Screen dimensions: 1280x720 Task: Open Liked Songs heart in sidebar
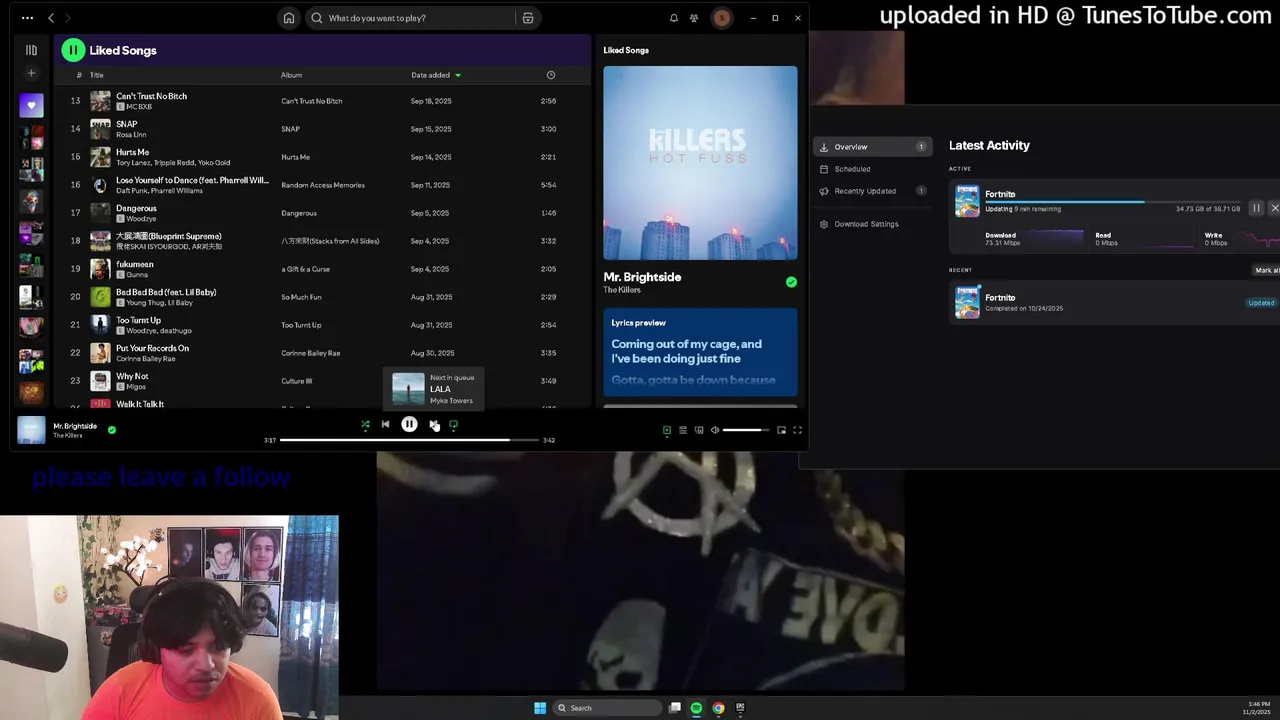click(31, 105)
